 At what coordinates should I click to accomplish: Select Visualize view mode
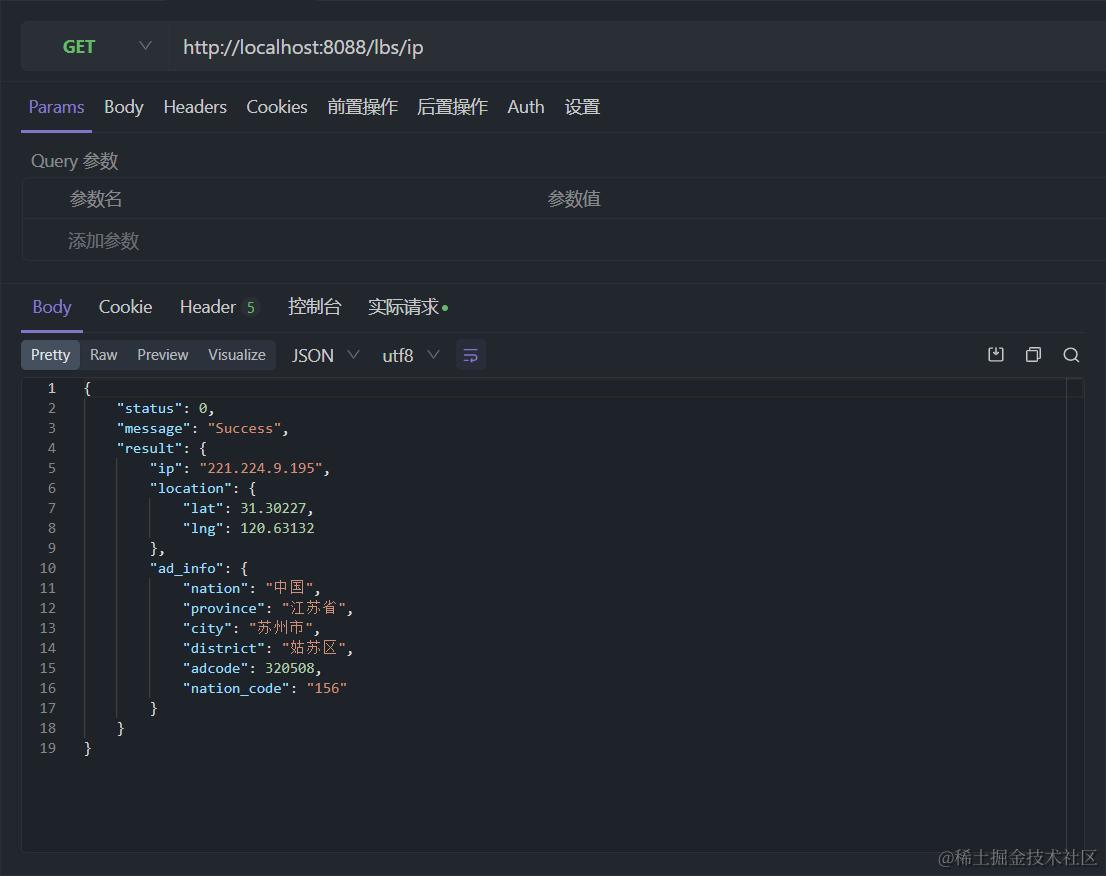pyautogui.click(x=236, y=355)
